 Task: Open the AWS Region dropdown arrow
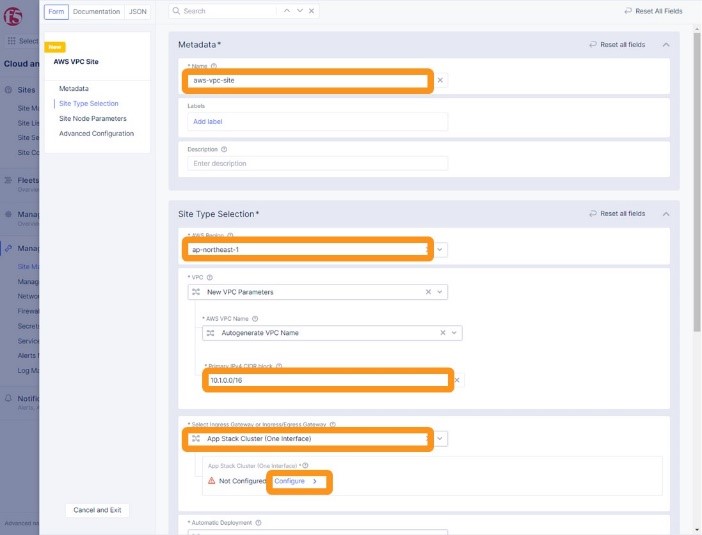pos(440,249)
